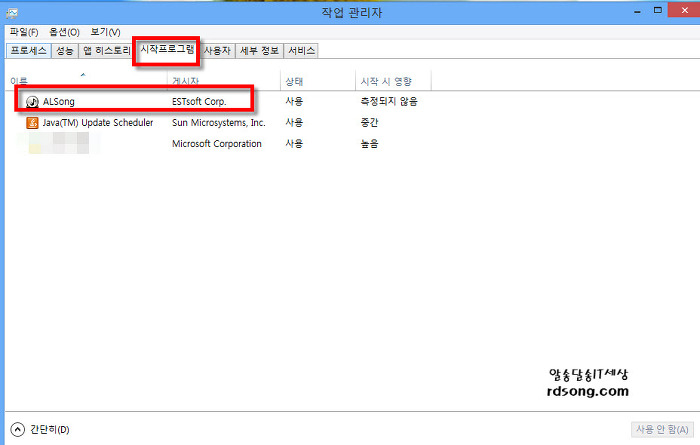The width and height of the screenshot is (700, 445).
Task: Click the Java Update Scheduler icon
Action: click(x=32, y=123)
